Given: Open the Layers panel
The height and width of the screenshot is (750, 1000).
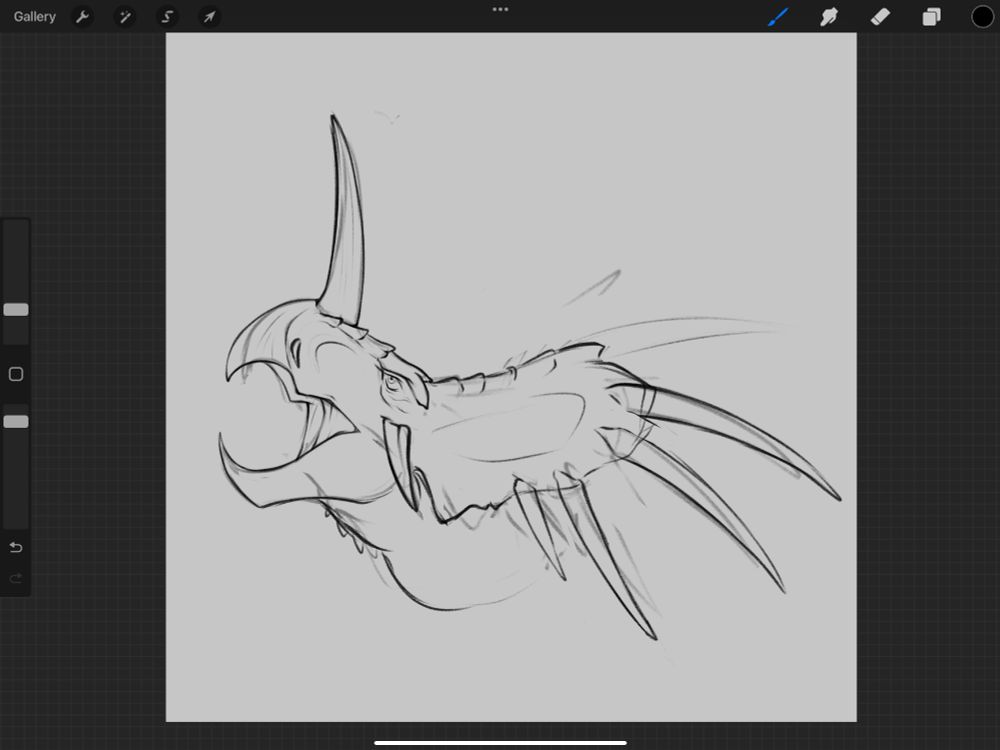Looking at the screenshot, I should coord(931,17).
